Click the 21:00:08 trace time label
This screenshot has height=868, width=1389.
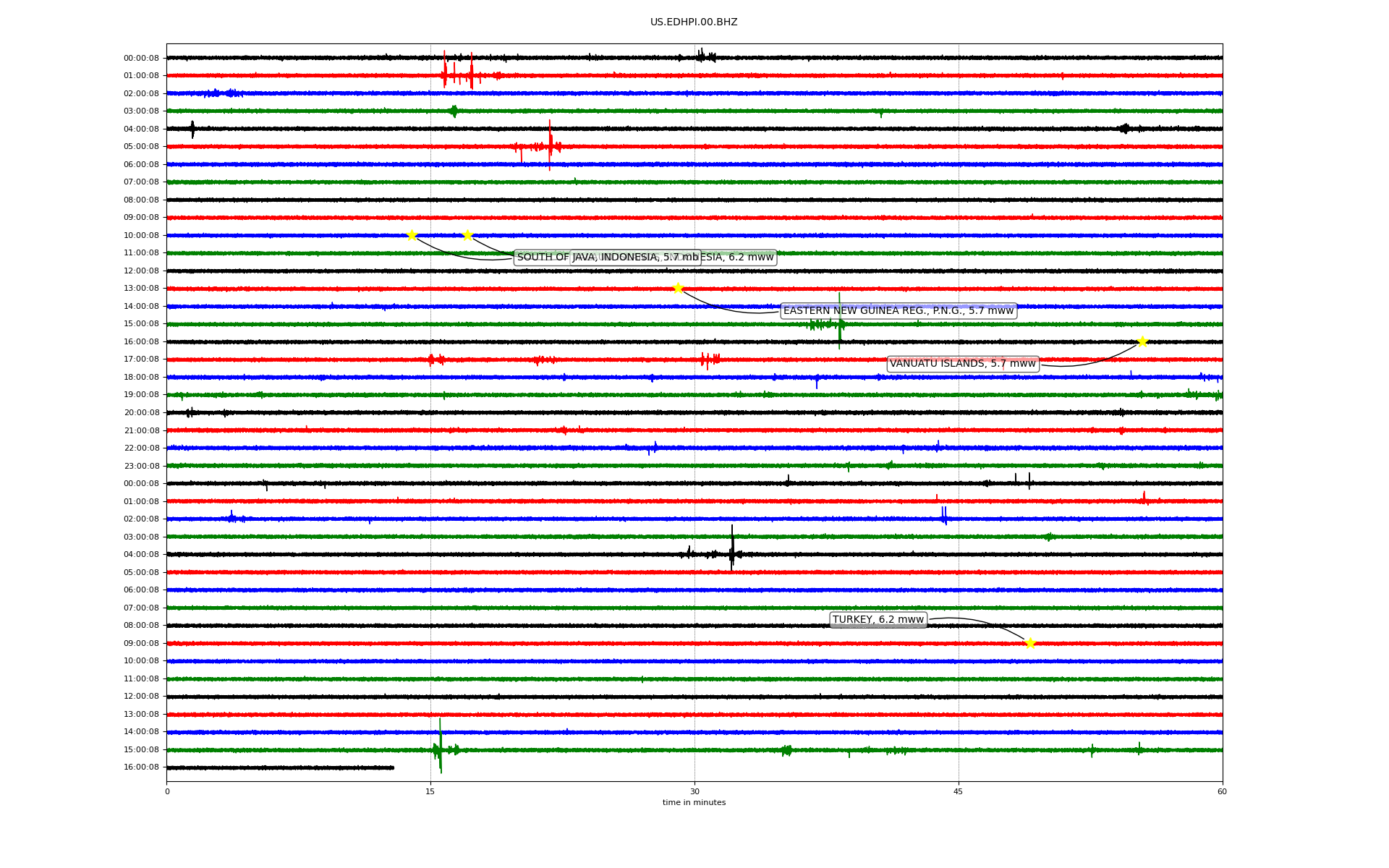[141, 430]
